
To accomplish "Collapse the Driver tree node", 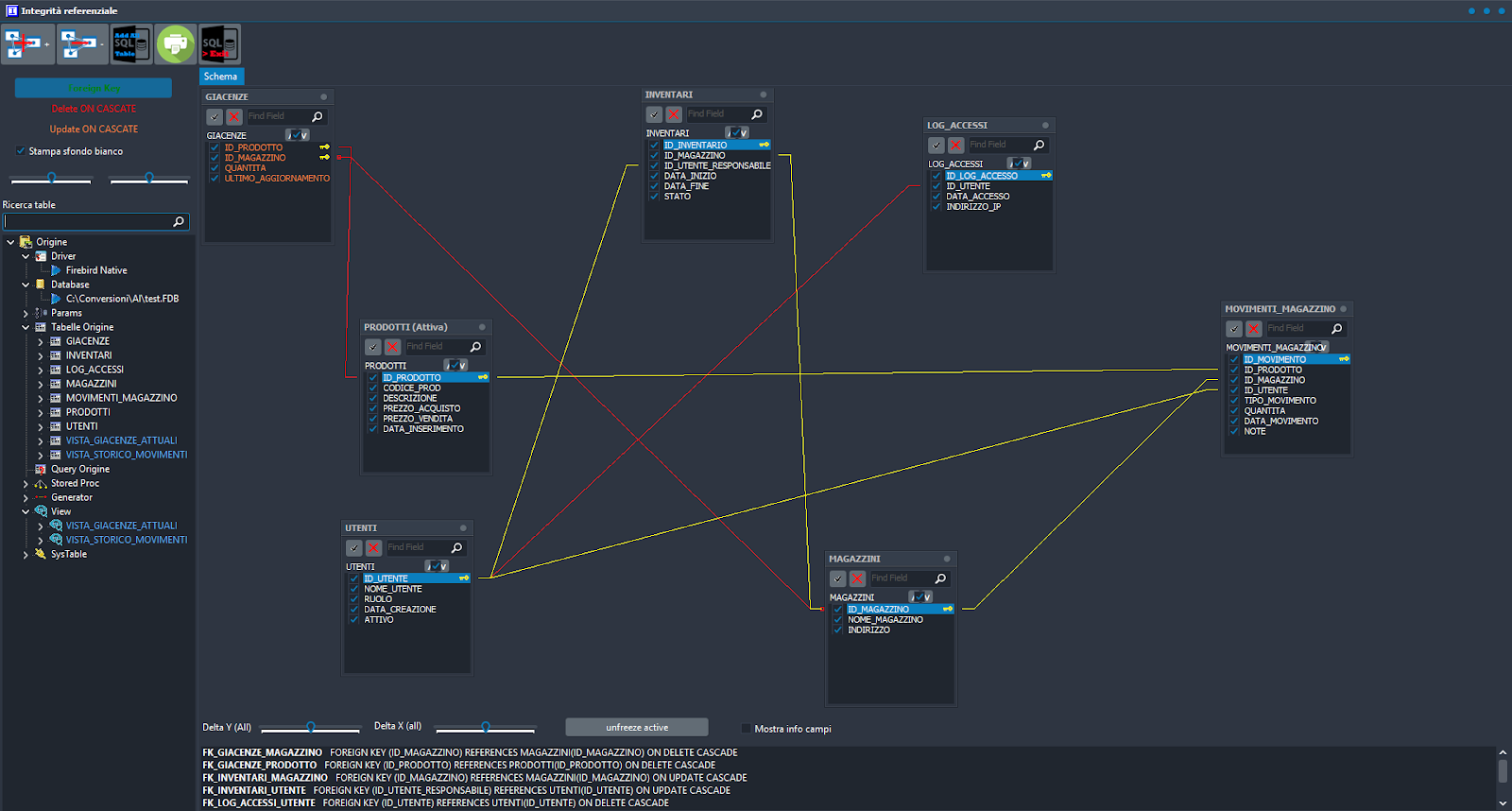I will point(26,256).
